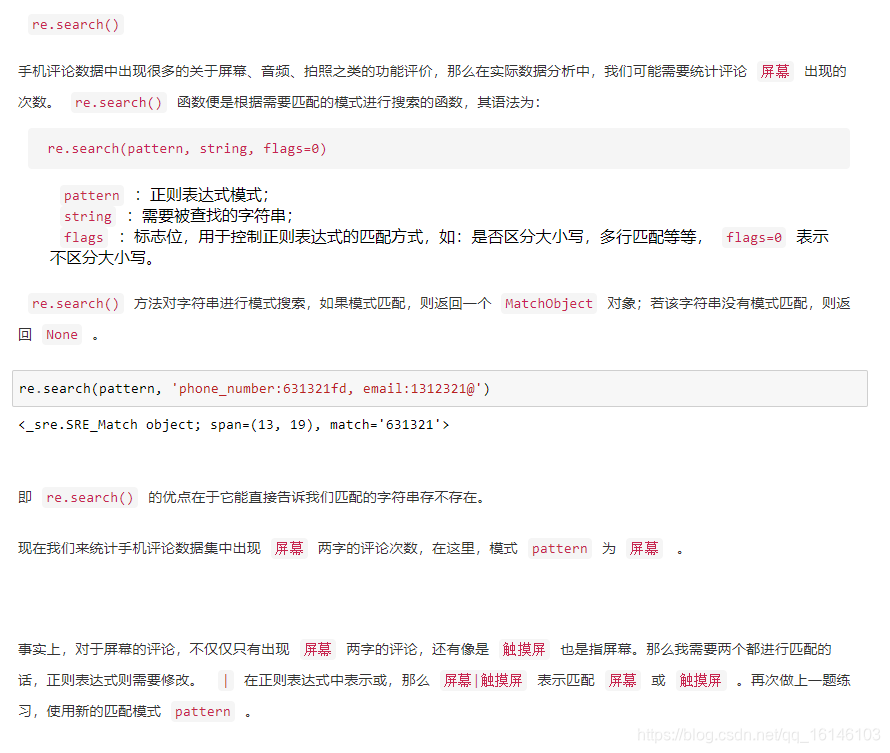Click re.search() tag before 方法对字符串进行模式搜索

pyautogui.click(x=75, y=304)
